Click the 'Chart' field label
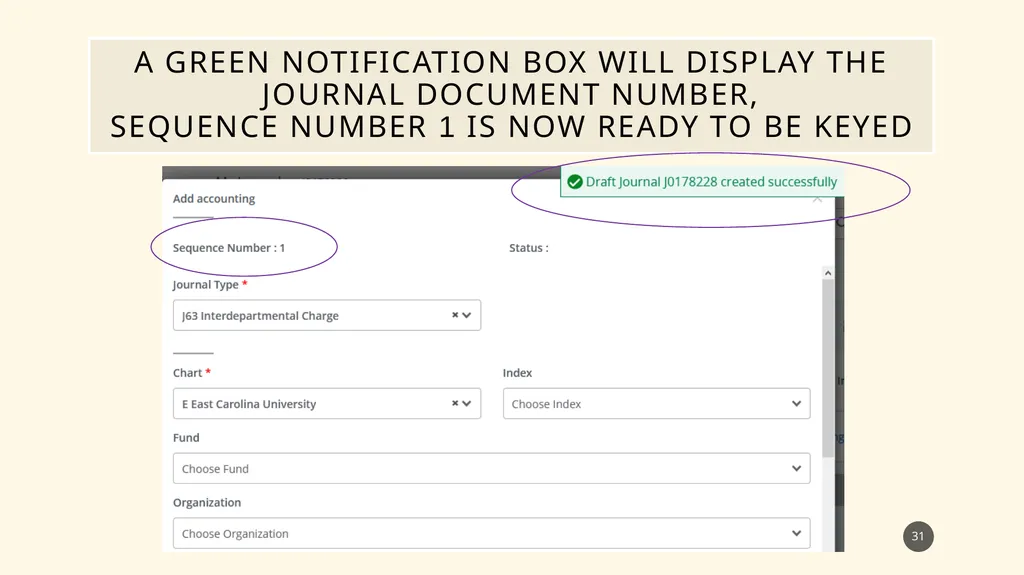The height and width of the screenshot is (575, 1024). pos(187,372)
